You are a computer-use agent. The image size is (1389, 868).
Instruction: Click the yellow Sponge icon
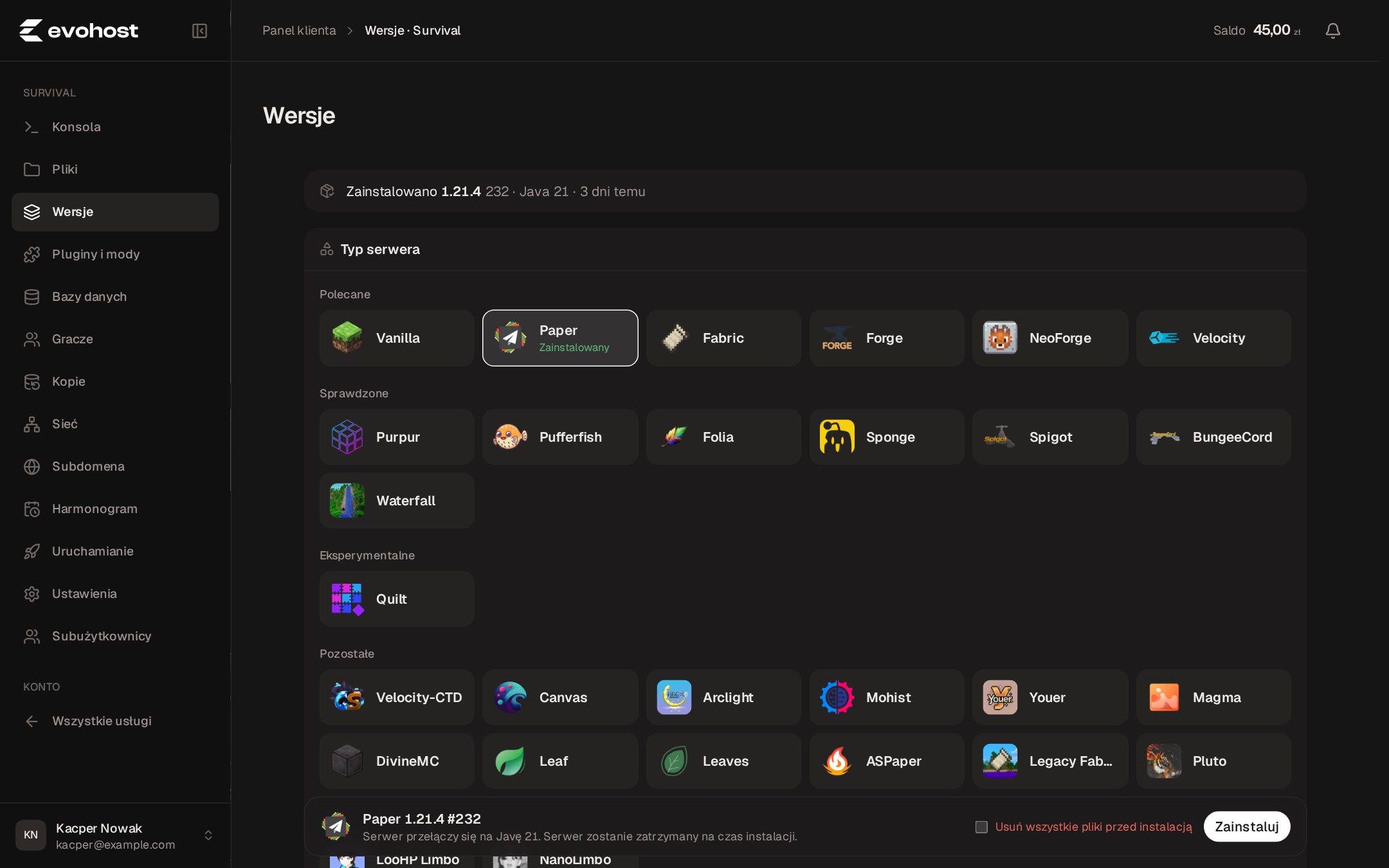[x=837, y=437]
